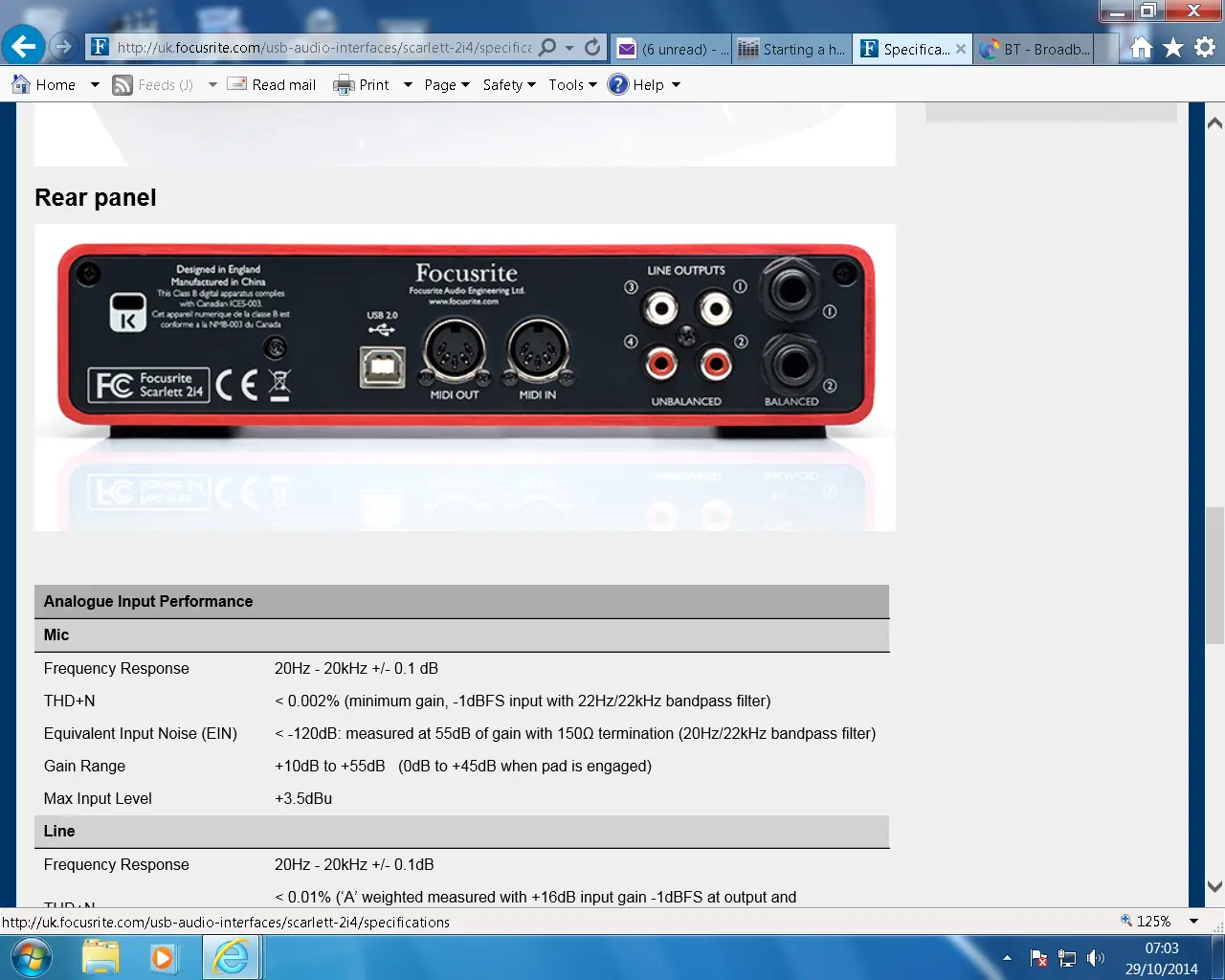Open the Windows Start menu
Viewport: 1225px width, 980px height.
[31, 957]
